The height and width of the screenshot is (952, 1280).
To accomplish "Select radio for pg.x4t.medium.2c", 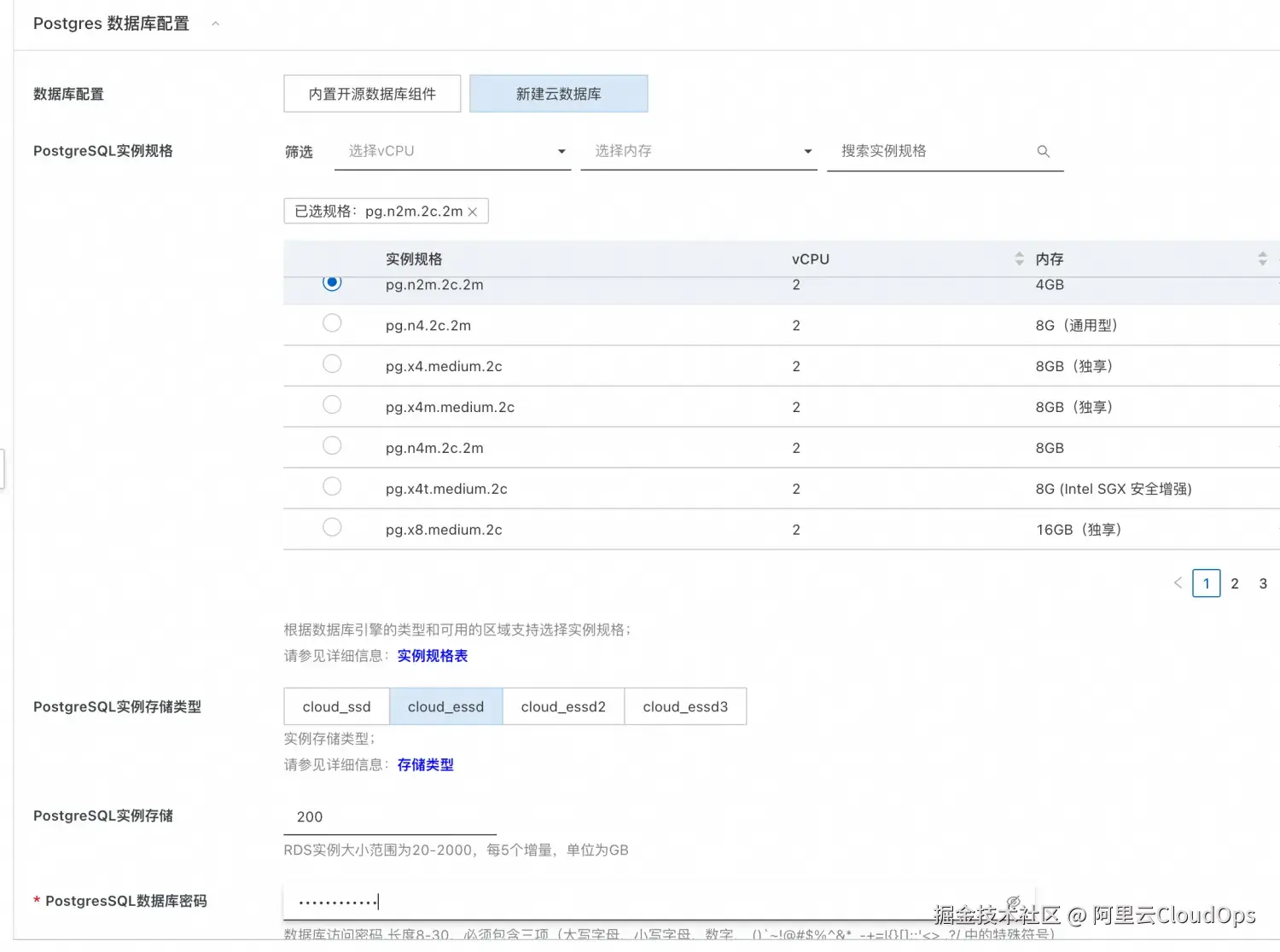I will pos(332,487).
